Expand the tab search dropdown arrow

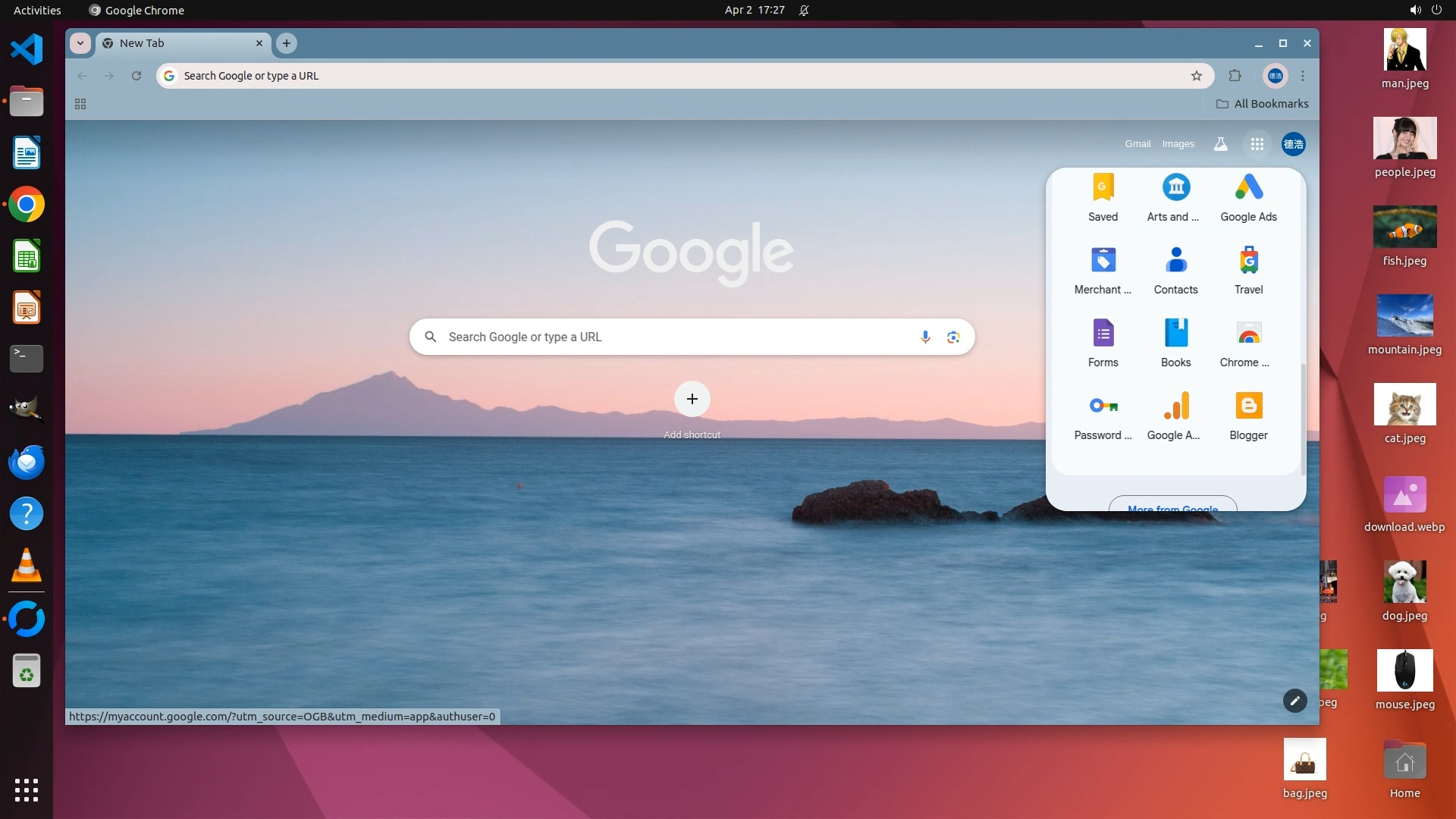coord(80,43)
